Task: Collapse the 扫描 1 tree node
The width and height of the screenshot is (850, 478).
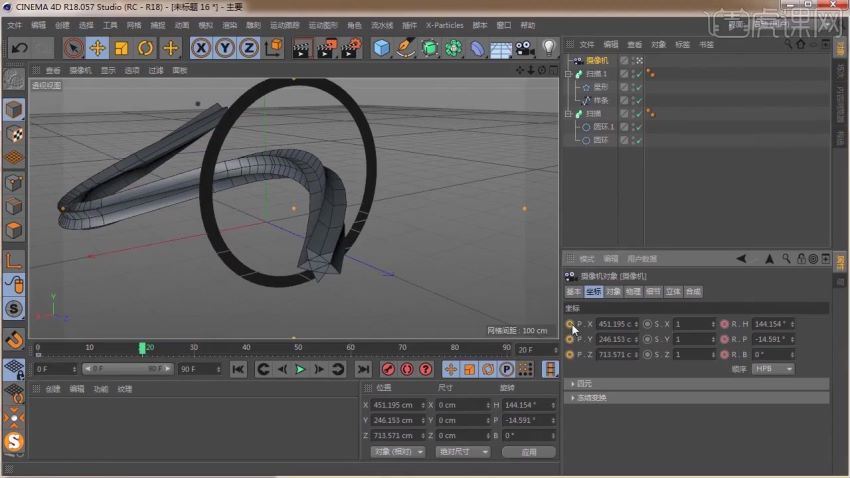Action: 568,74
